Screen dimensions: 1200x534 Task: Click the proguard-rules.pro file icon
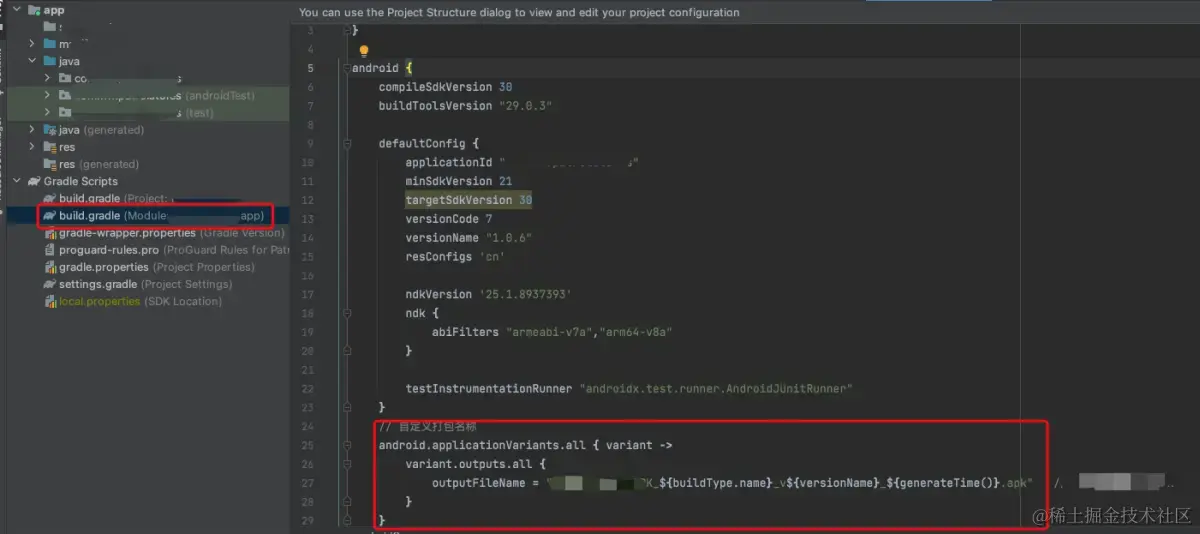(50, 250)
